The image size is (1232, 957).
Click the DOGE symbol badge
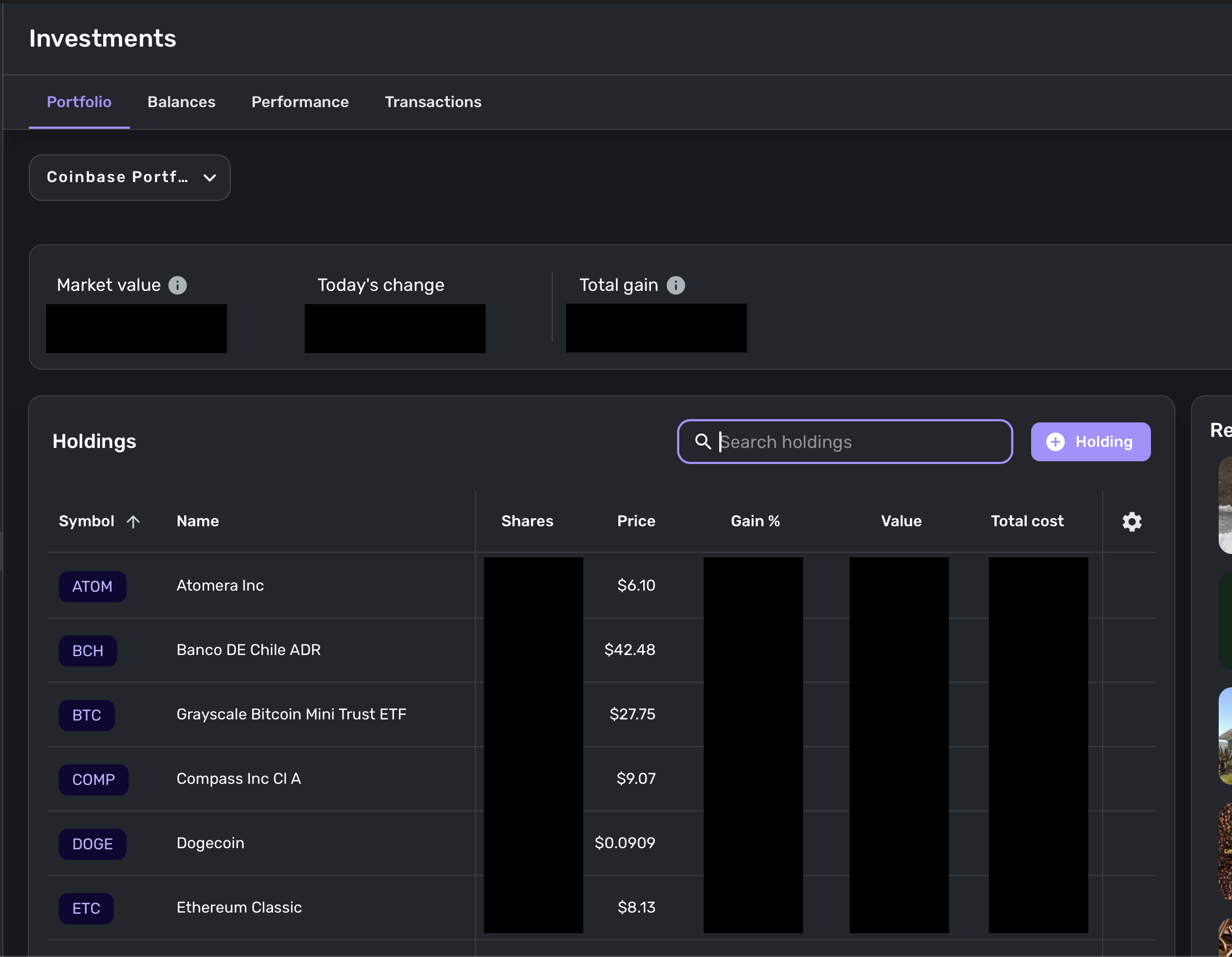coord(93,844)
